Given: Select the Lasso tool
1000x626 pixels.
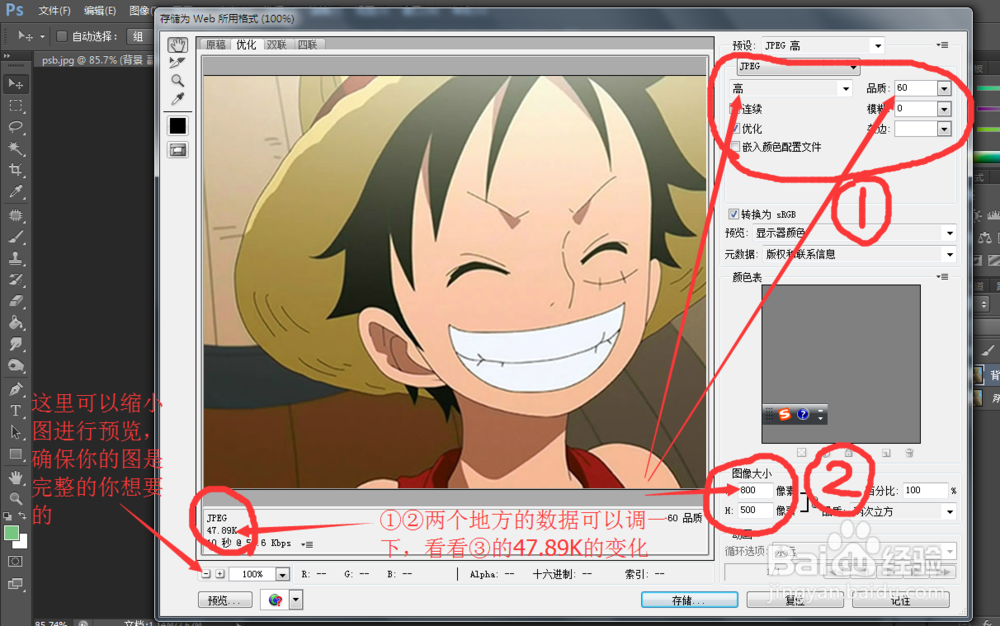Looking at the screenshot, I should click(x=15, y=127).
